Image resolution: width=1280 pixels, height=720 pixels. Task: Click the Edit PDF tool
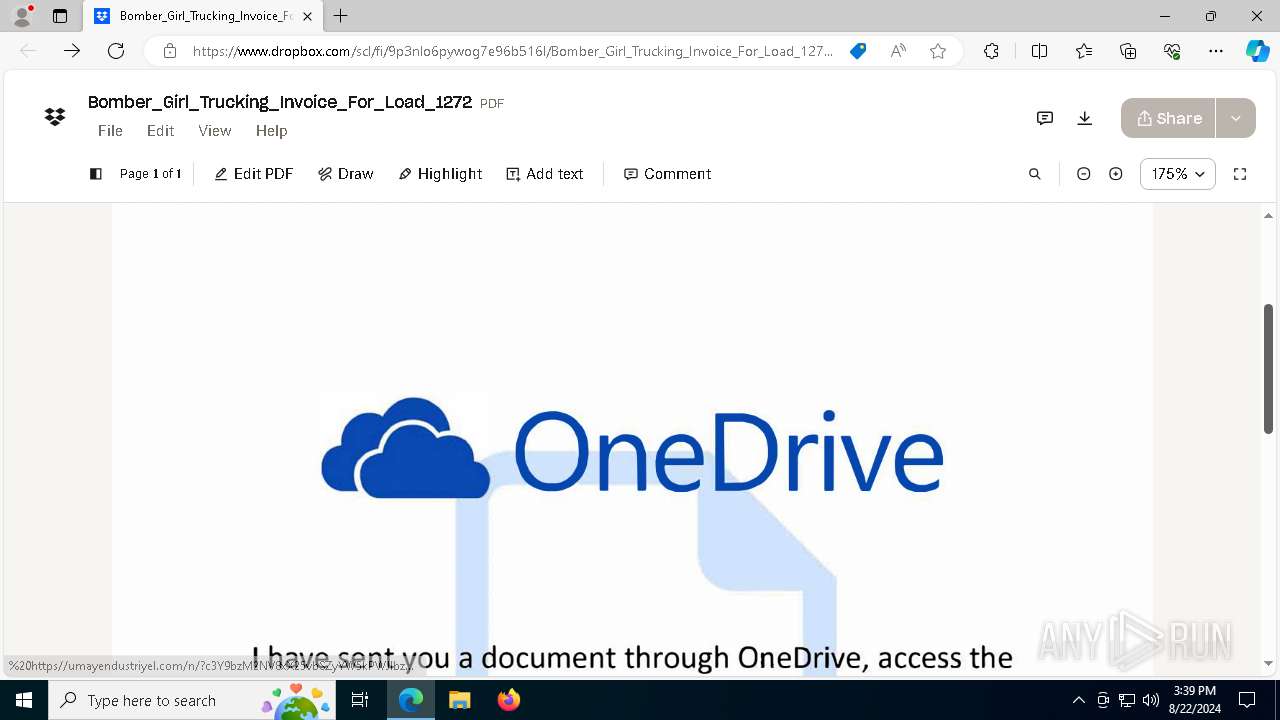254,174
